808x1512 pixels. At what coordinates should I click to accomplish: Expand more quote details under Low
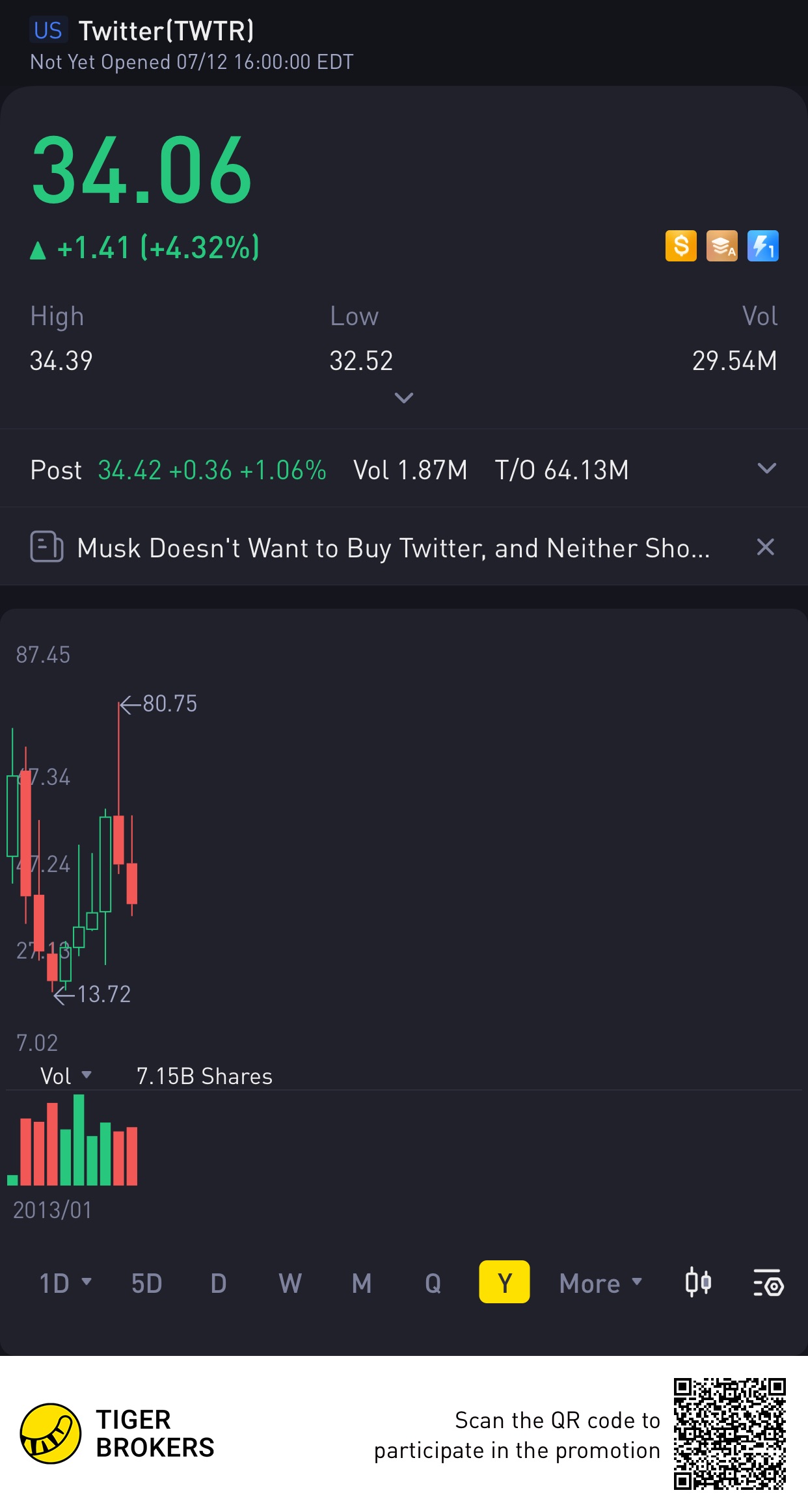[x=404, y=397]
